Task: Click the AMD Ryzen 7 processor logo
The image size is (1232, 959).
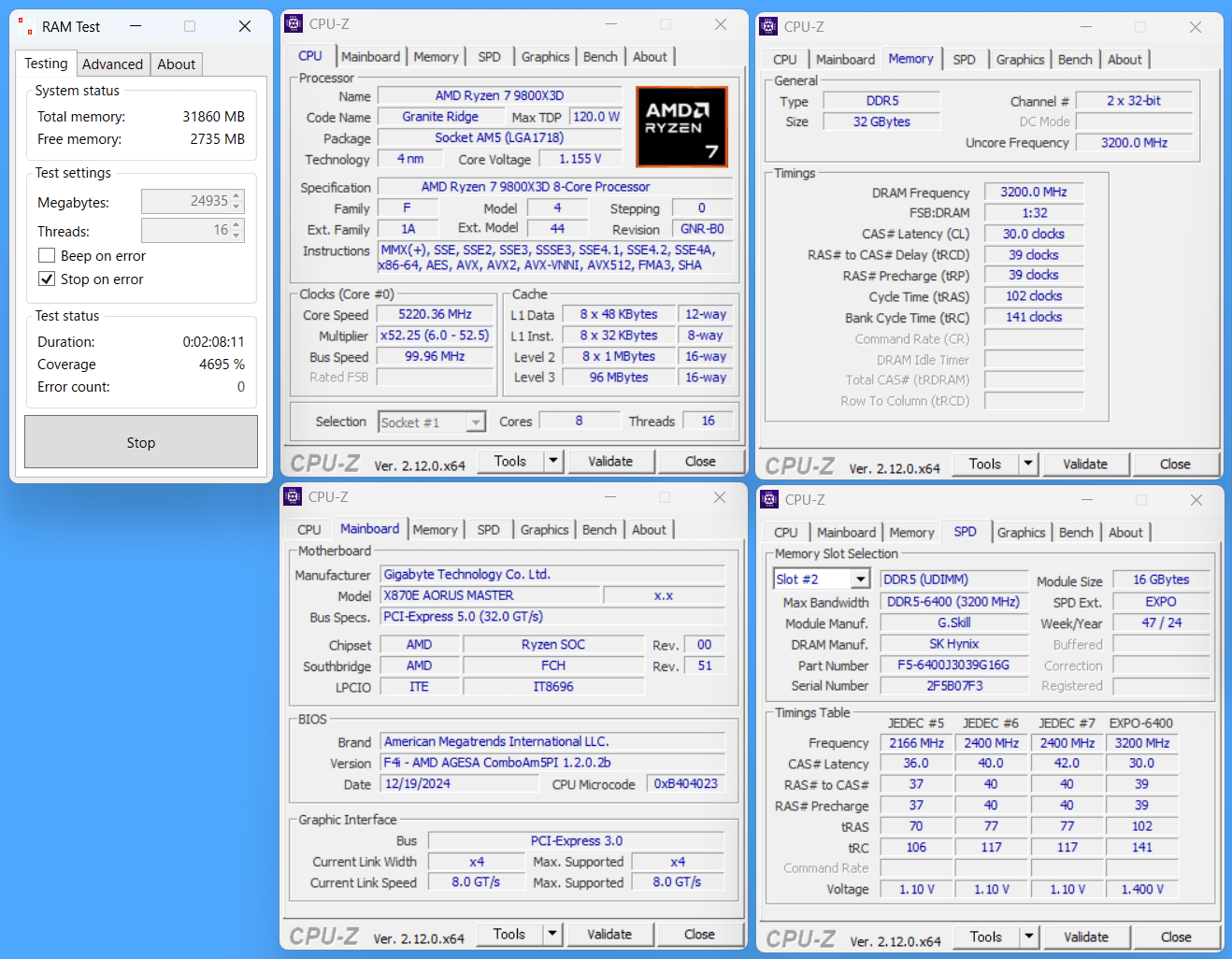Action: click(x=681, y=127)
